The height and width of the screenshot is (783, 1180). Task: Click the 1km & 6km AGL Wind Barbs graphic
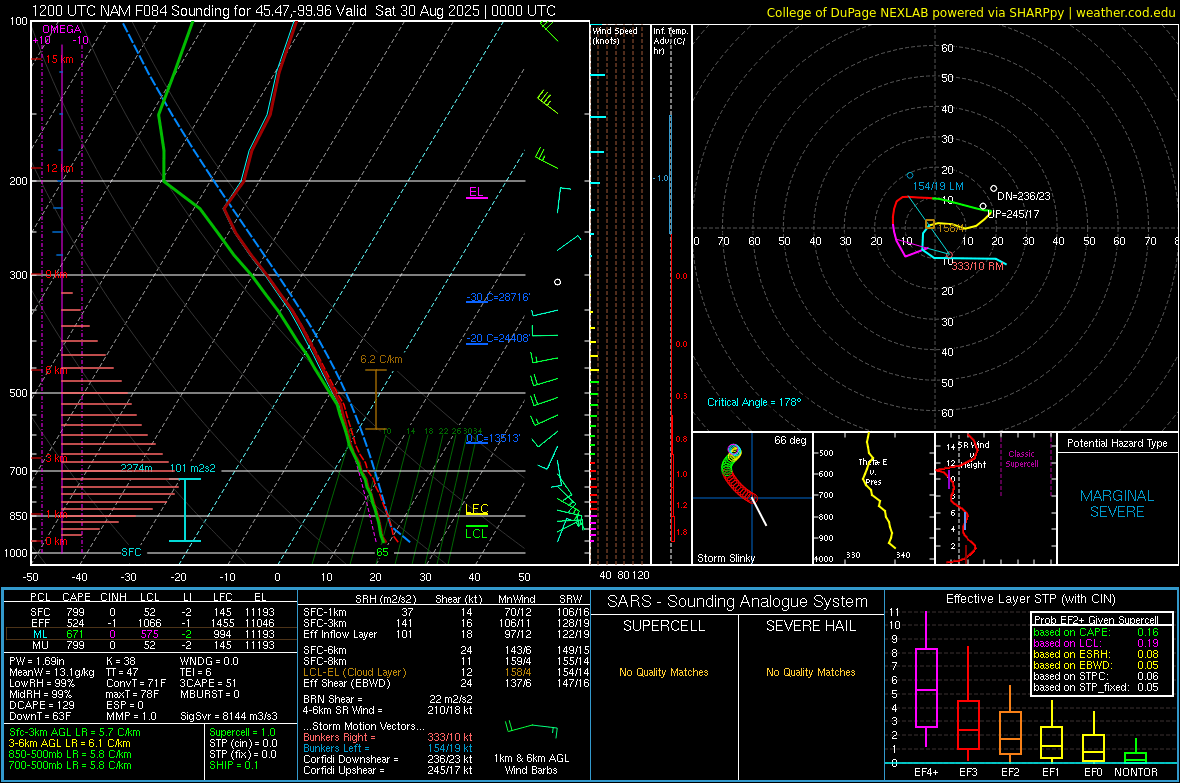point(531,728)
